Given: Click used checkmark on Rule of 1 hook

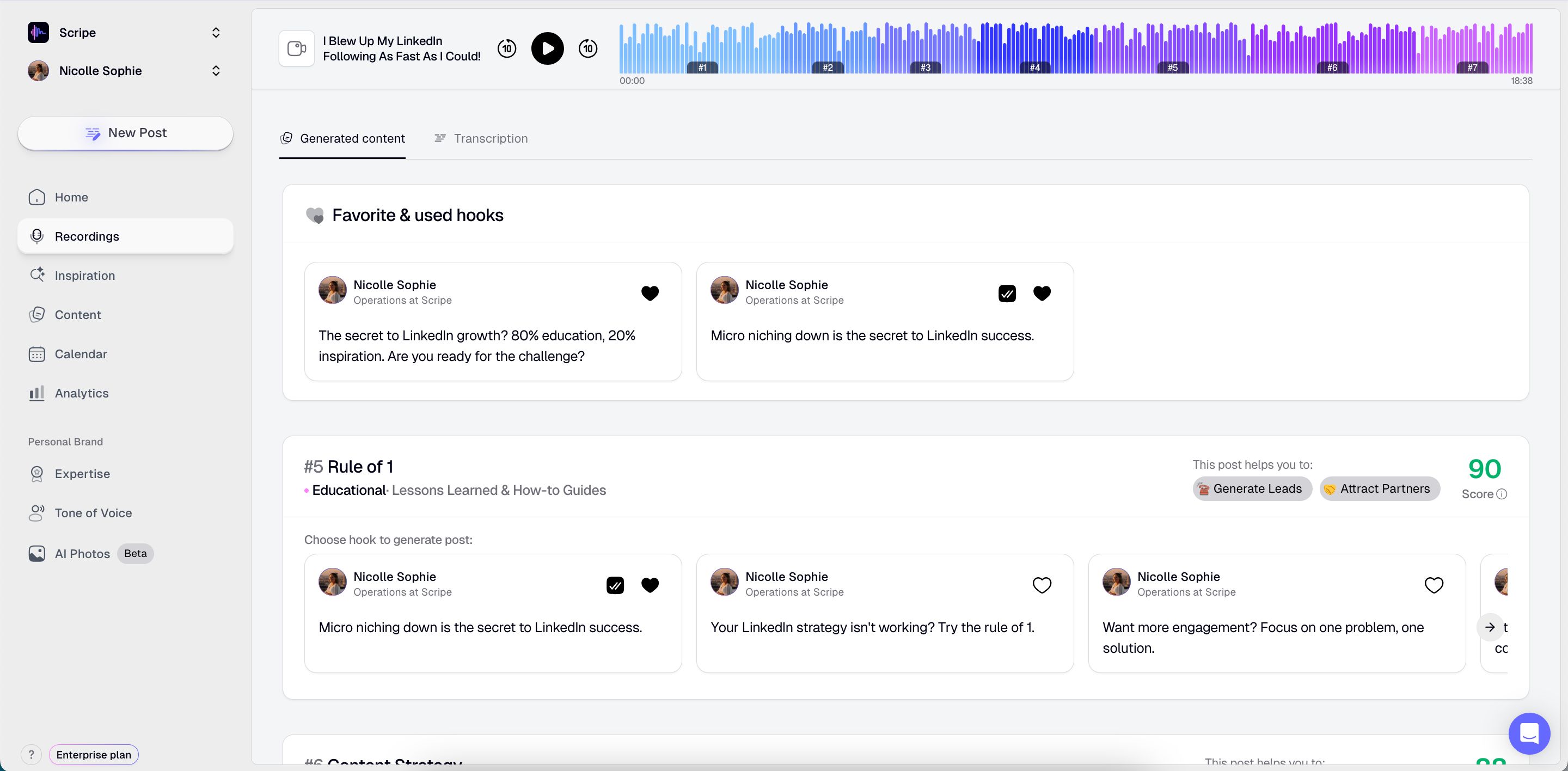Looking at the screenshot, I should (x=615, y=585).
